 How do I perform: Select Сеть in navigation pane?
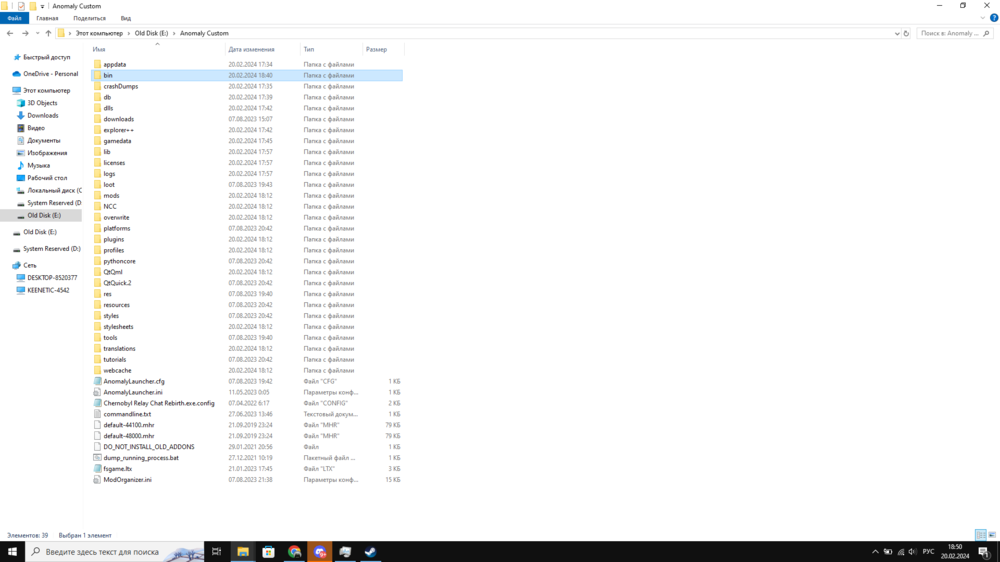pyautogui.click(x=30, y=265)
